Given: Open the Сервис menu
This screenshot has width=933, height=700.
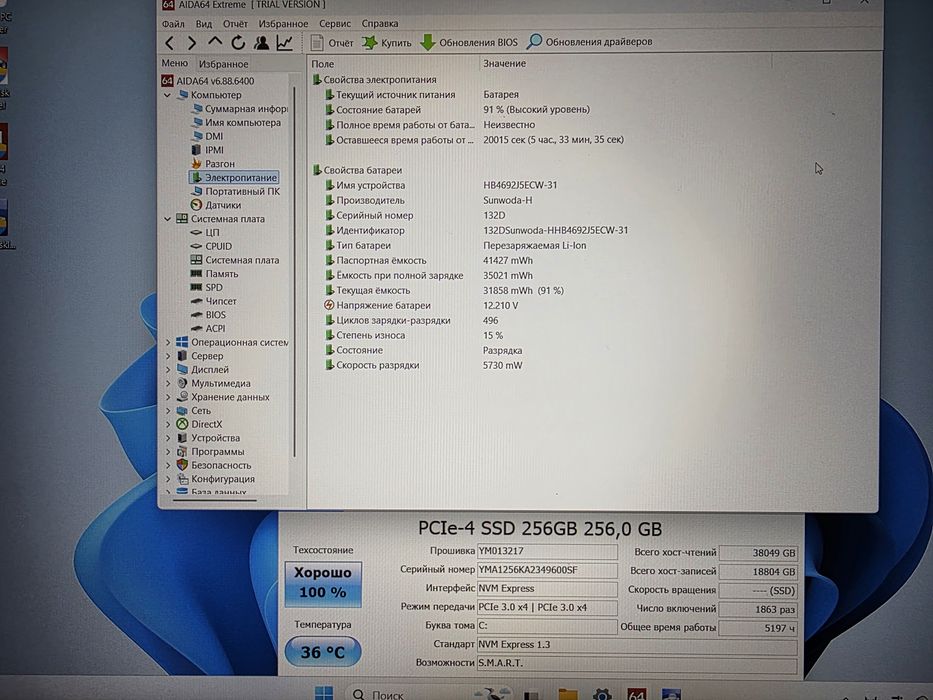Looking at the screenshot, I should [335, 24].
